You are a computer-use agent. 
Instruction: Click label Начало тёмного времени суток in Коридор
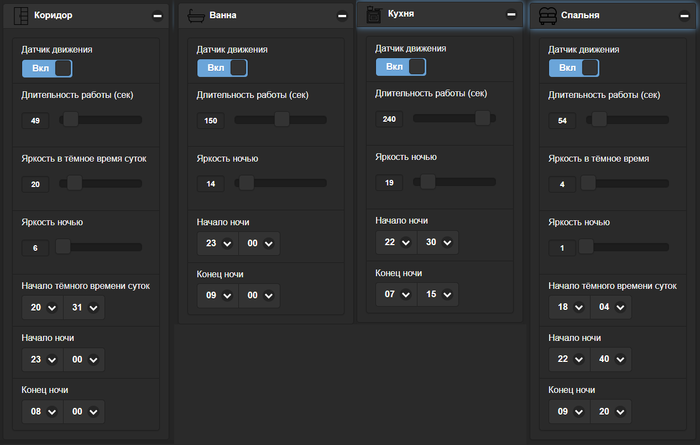pos(86,286)
